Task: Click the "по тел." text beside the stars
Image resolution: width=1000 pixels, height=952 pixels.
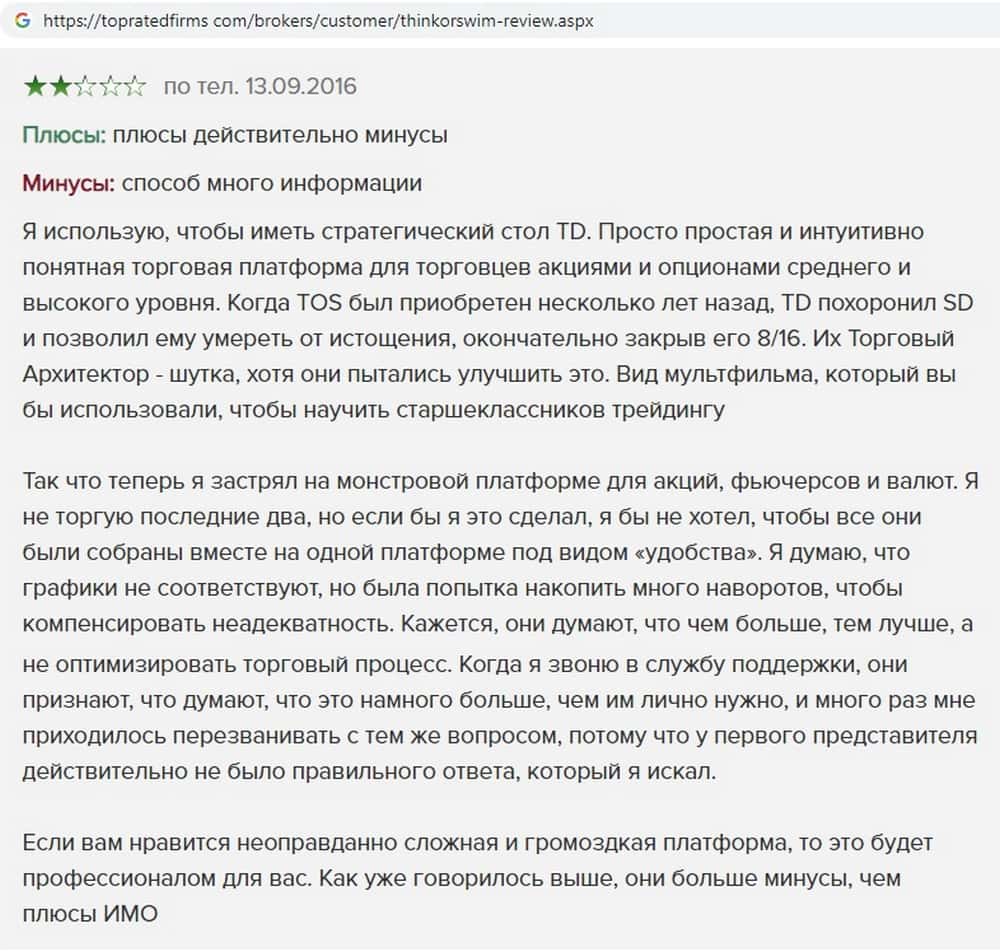Action: 198,87
